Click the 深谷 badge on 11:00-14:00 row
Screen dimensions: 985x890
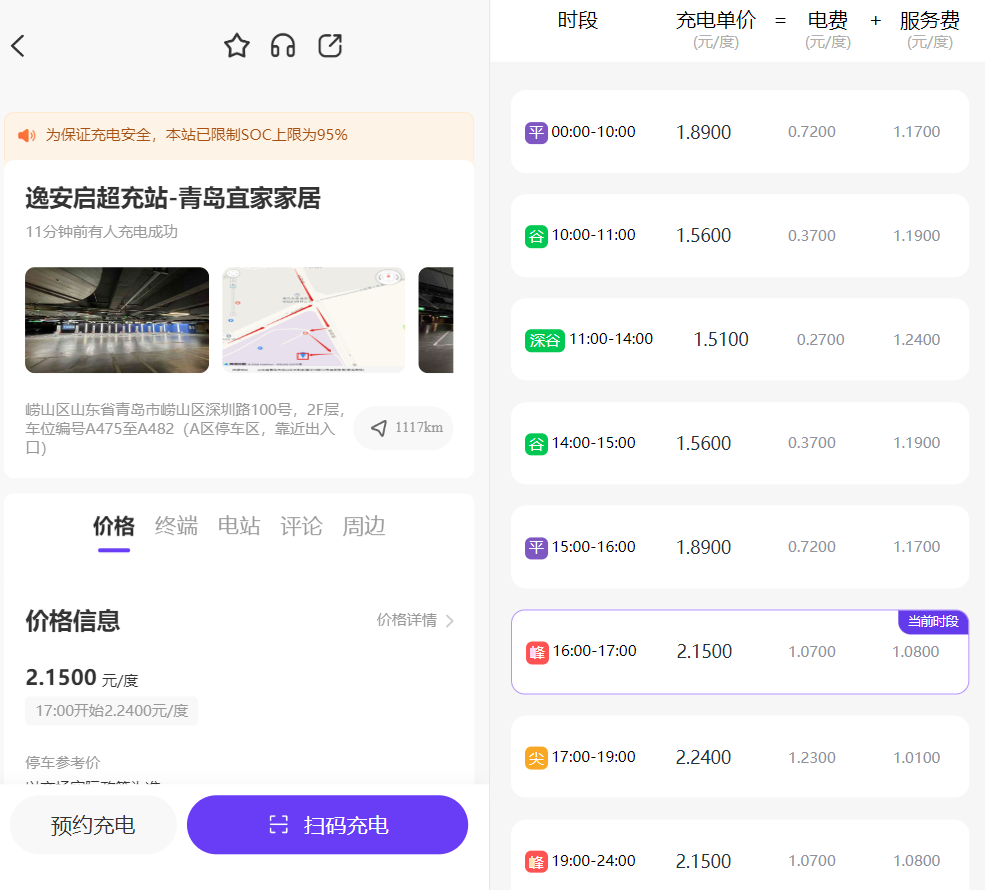545,340
